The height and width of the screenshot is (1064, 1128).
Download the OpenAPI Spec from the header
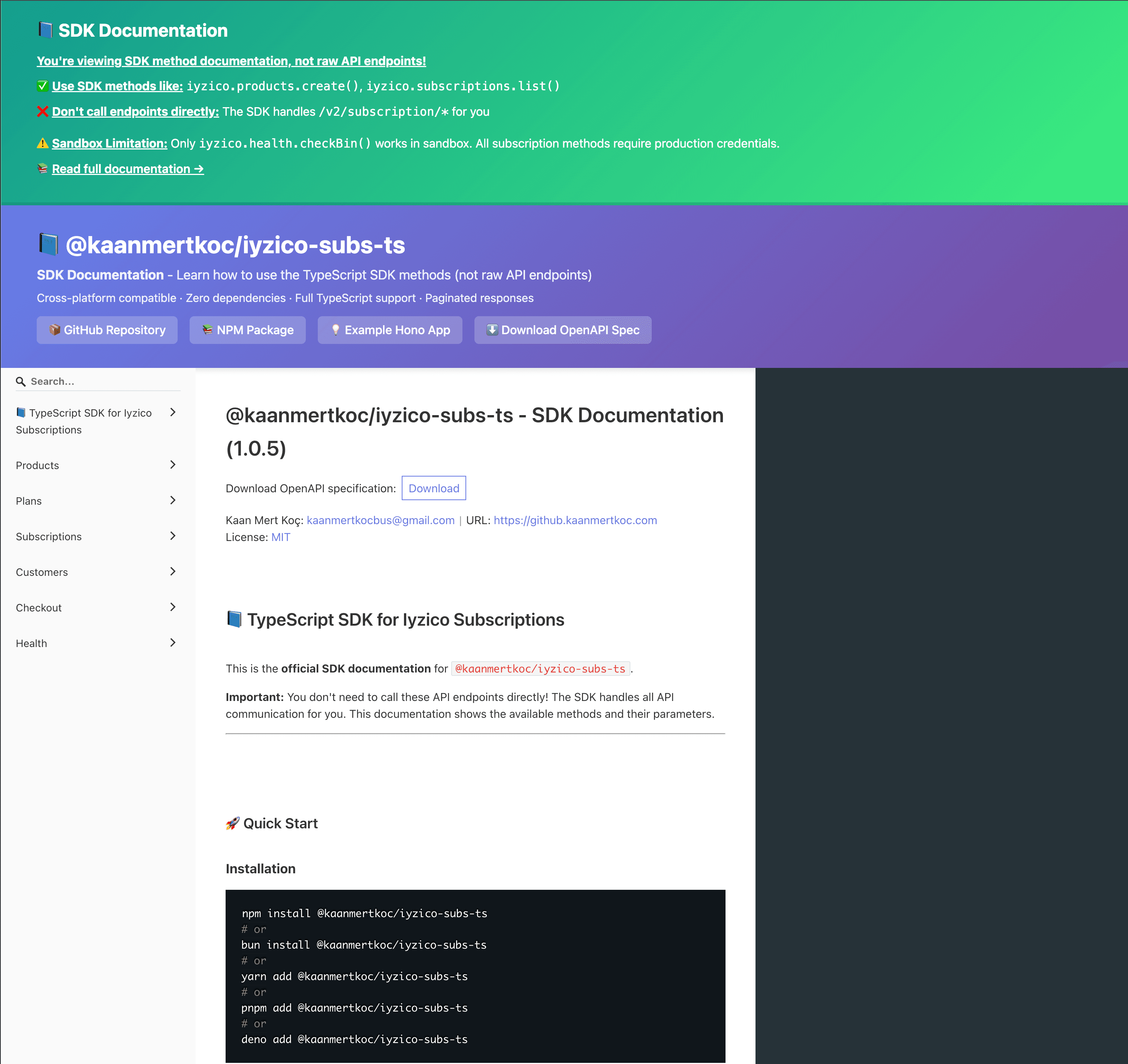562,330
